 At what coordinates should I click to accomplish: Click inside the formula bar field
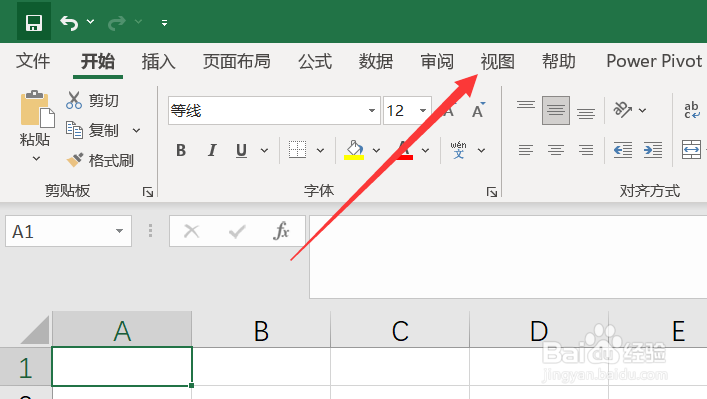(508, 257)
